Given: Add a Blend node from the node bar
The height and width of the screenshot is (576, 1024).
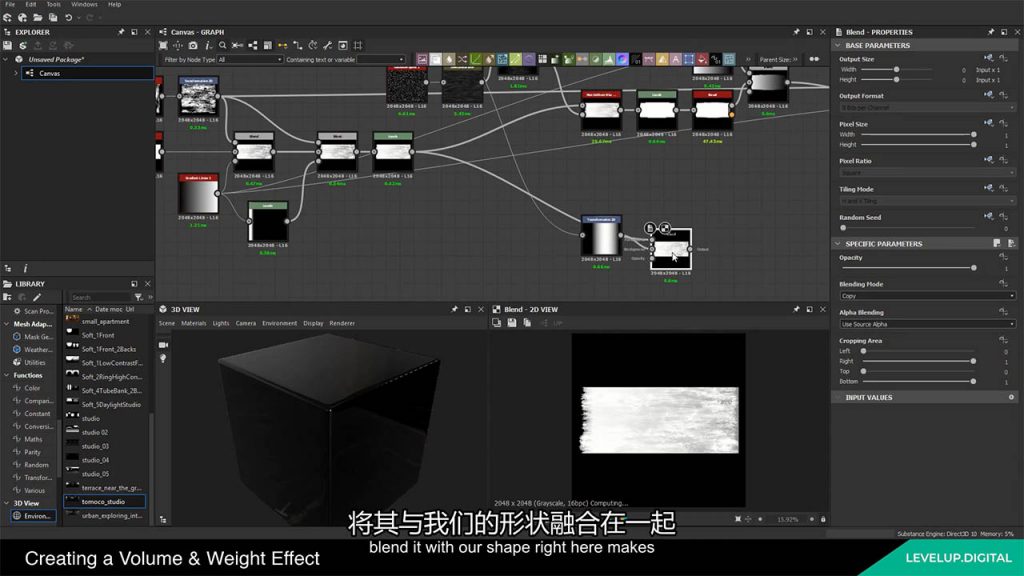Looking at the screenshot, I should (436, 59).
